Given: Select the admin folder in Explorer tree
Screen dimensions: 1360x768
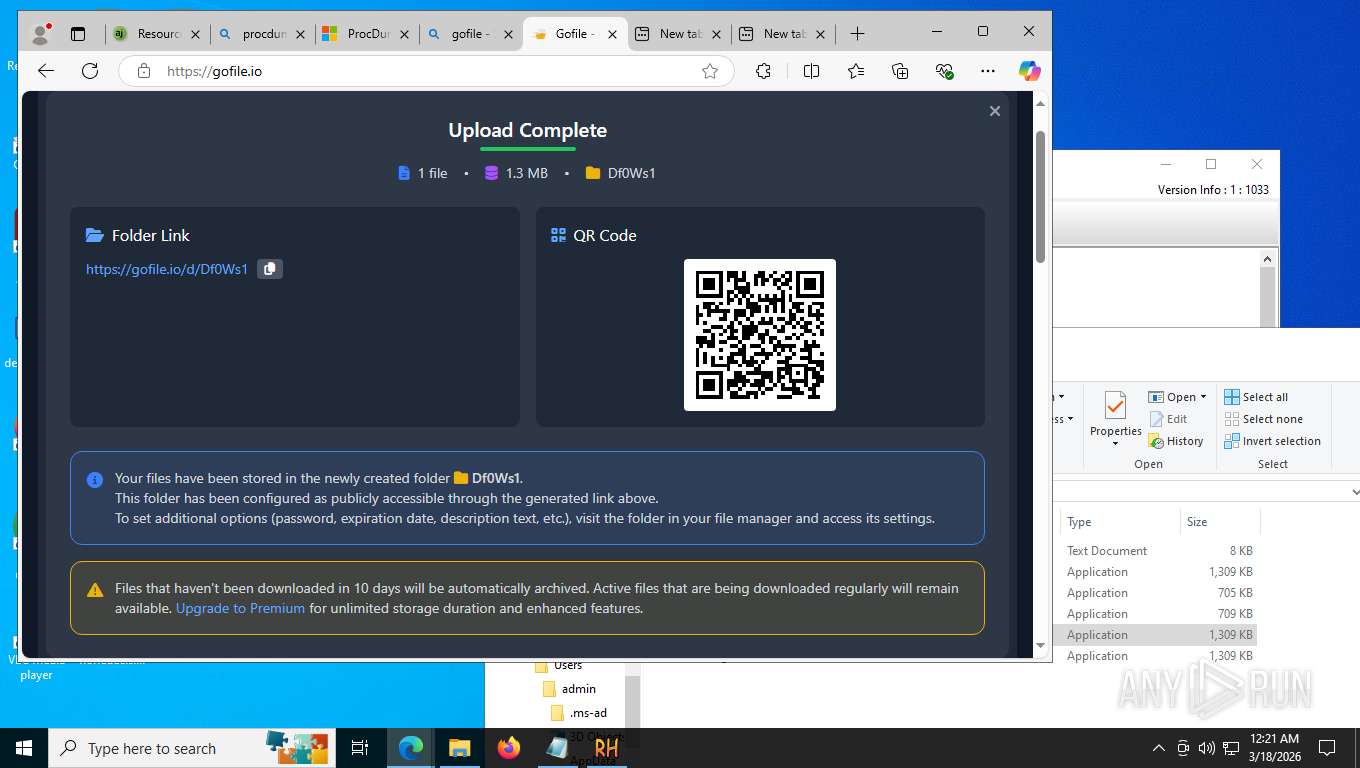Looking at the screenshot, I should tap(578, 689).
